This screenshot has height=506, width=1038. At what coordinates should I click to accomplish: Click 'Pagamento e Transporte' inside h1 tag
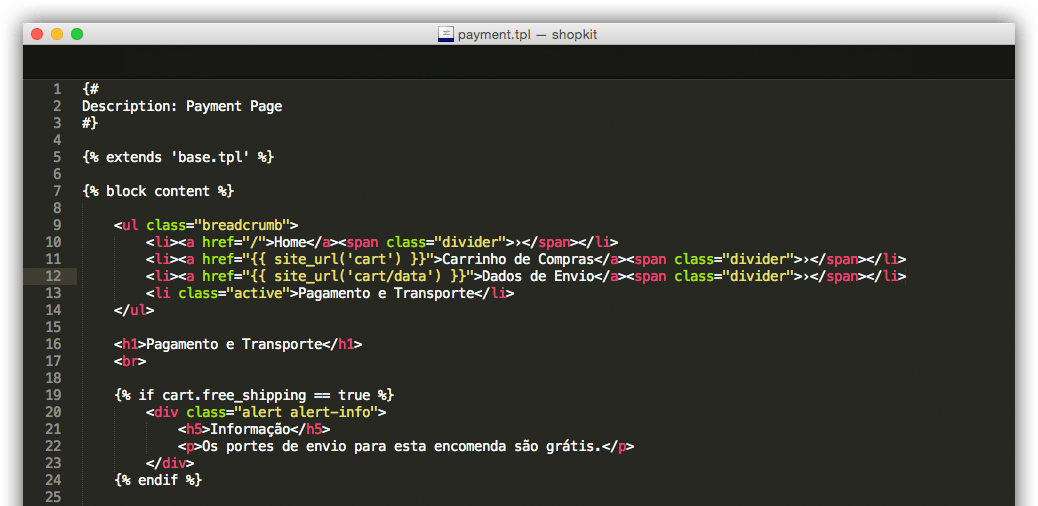pyautogui.click(x=234, y=344)
